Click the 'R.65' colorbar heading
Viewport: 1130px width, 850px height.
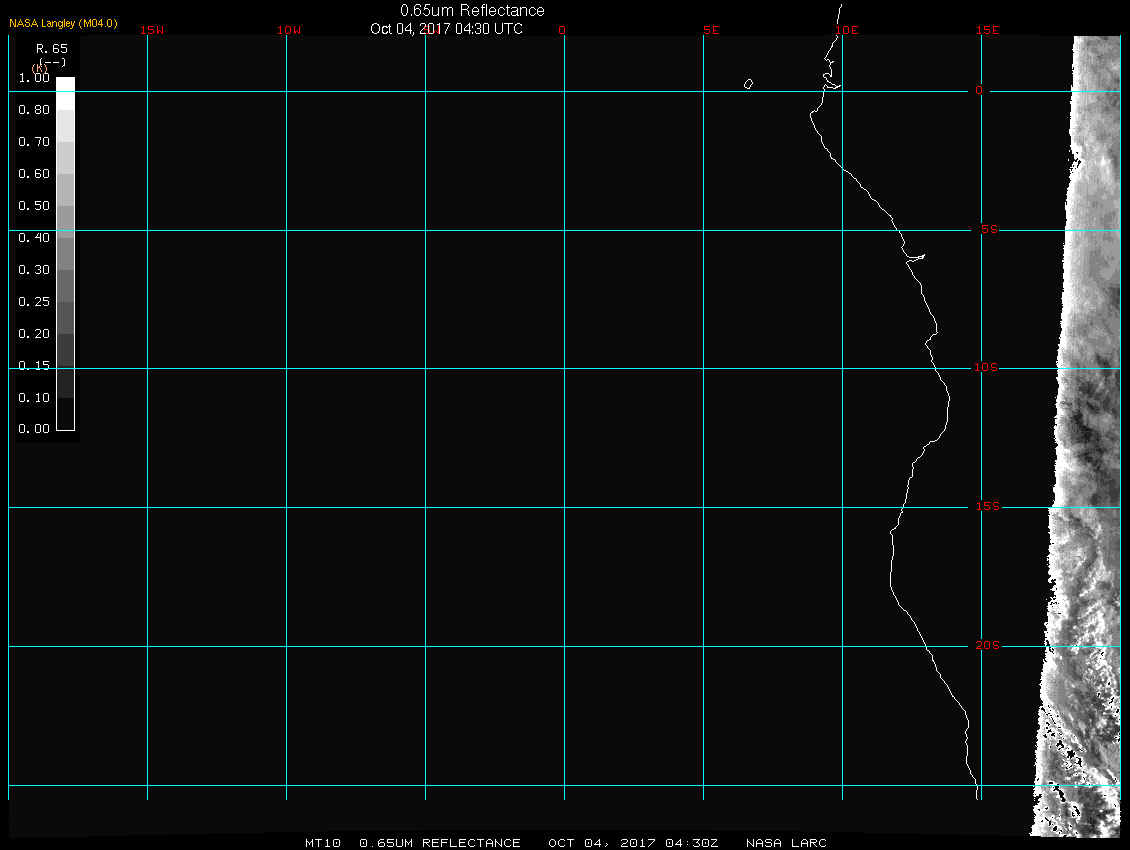52,49
